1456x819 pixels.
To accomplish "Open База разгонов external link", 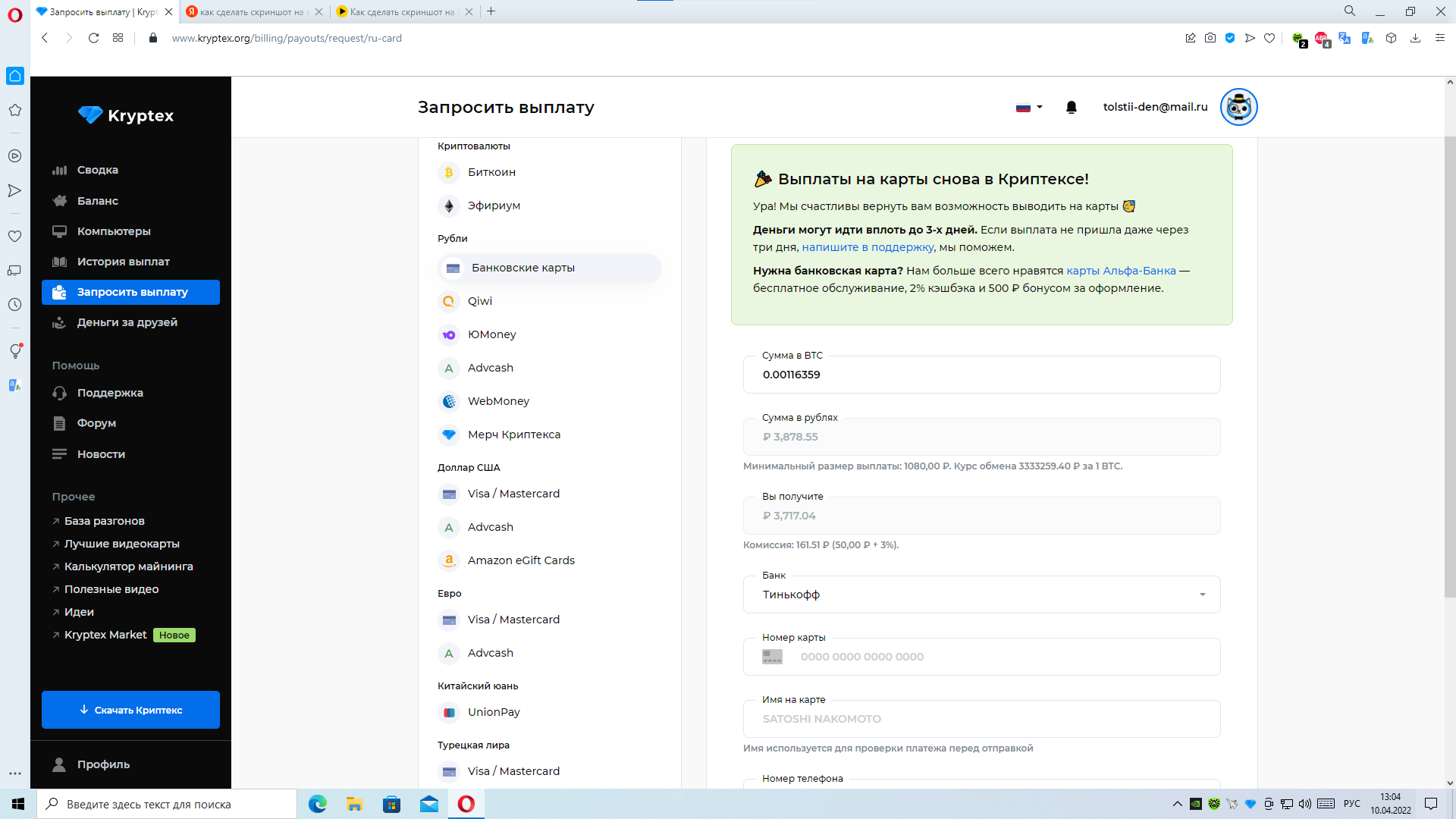I will (99, 521).
